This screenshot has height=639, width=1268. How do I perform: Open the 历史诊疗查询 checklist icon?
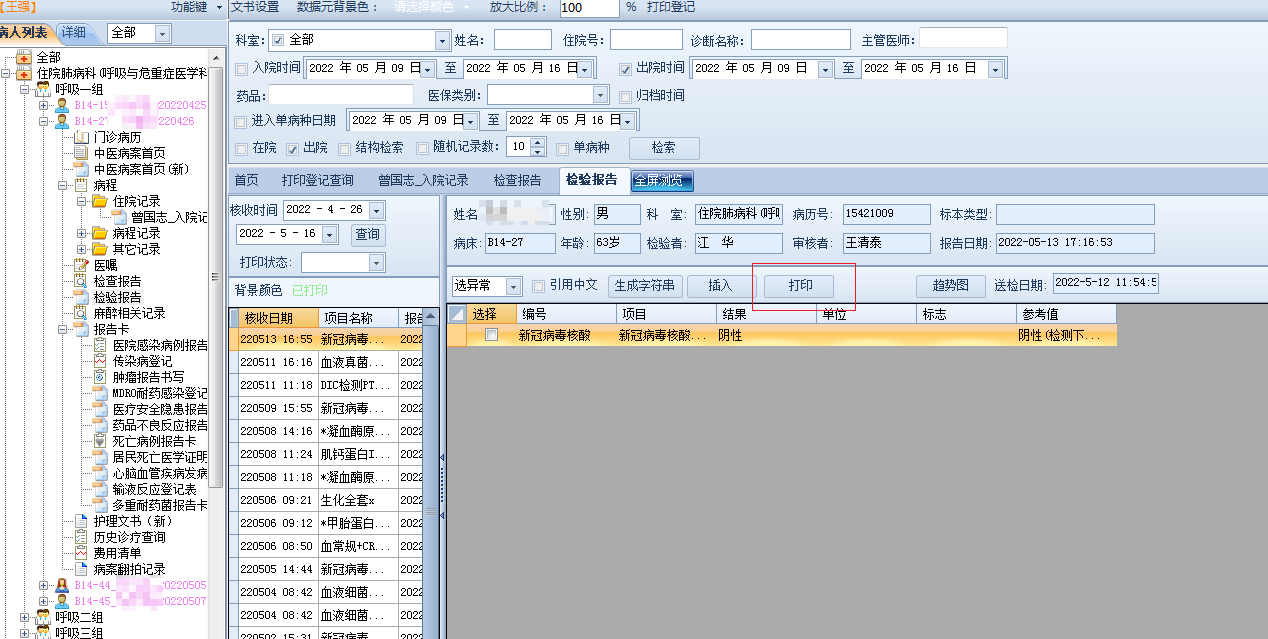(82, 537)
